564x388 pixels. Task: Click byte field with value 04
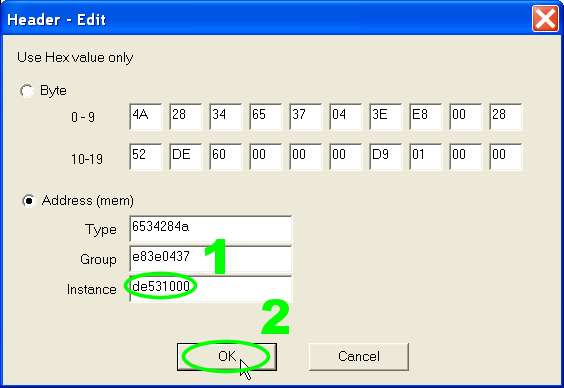[x=345, y=117]
